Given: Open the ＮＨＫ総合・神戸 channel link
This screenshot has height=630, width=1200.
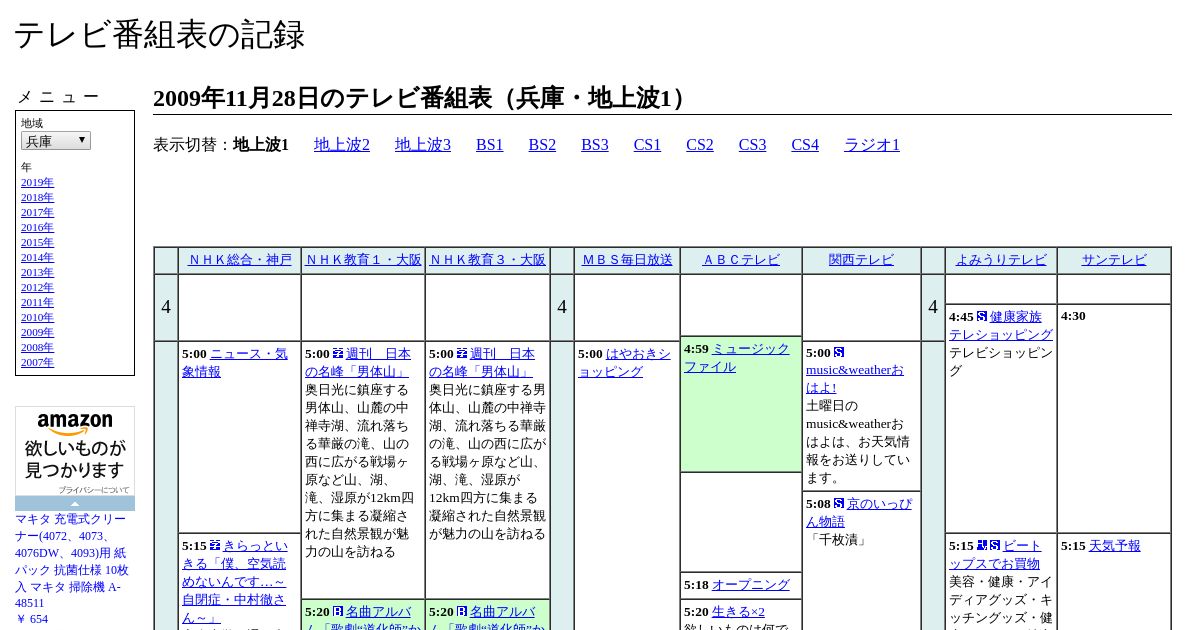Looking at the screenshot, I should (x=240, y=260).
